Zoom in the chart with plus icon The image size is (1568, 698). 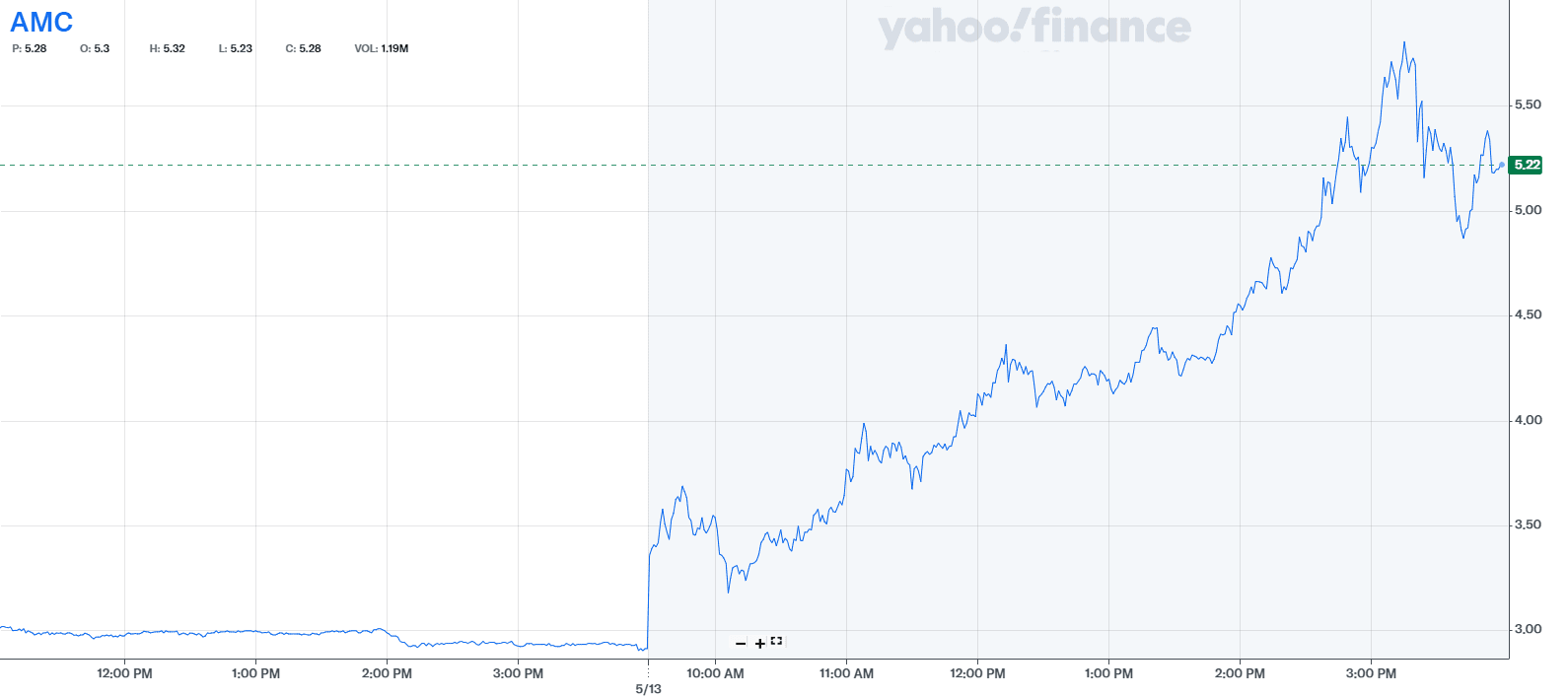click(x=759, y=644)
